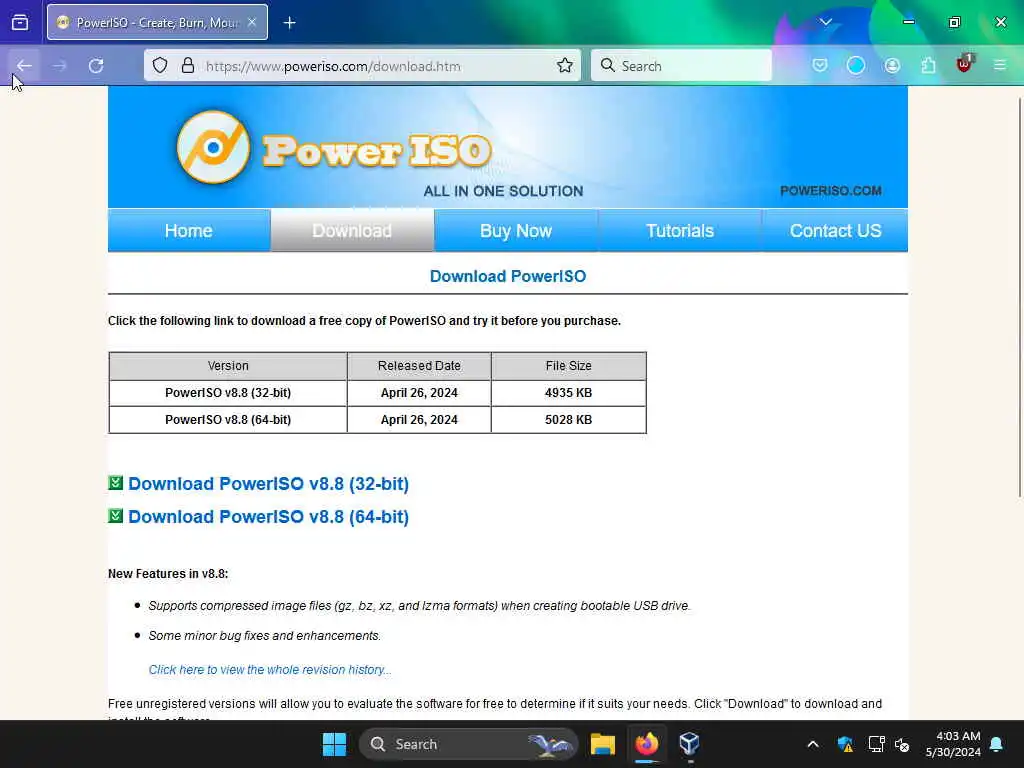Click the uBlock Origin shield icon
The image size is (1024, 768).
[964, 64]
